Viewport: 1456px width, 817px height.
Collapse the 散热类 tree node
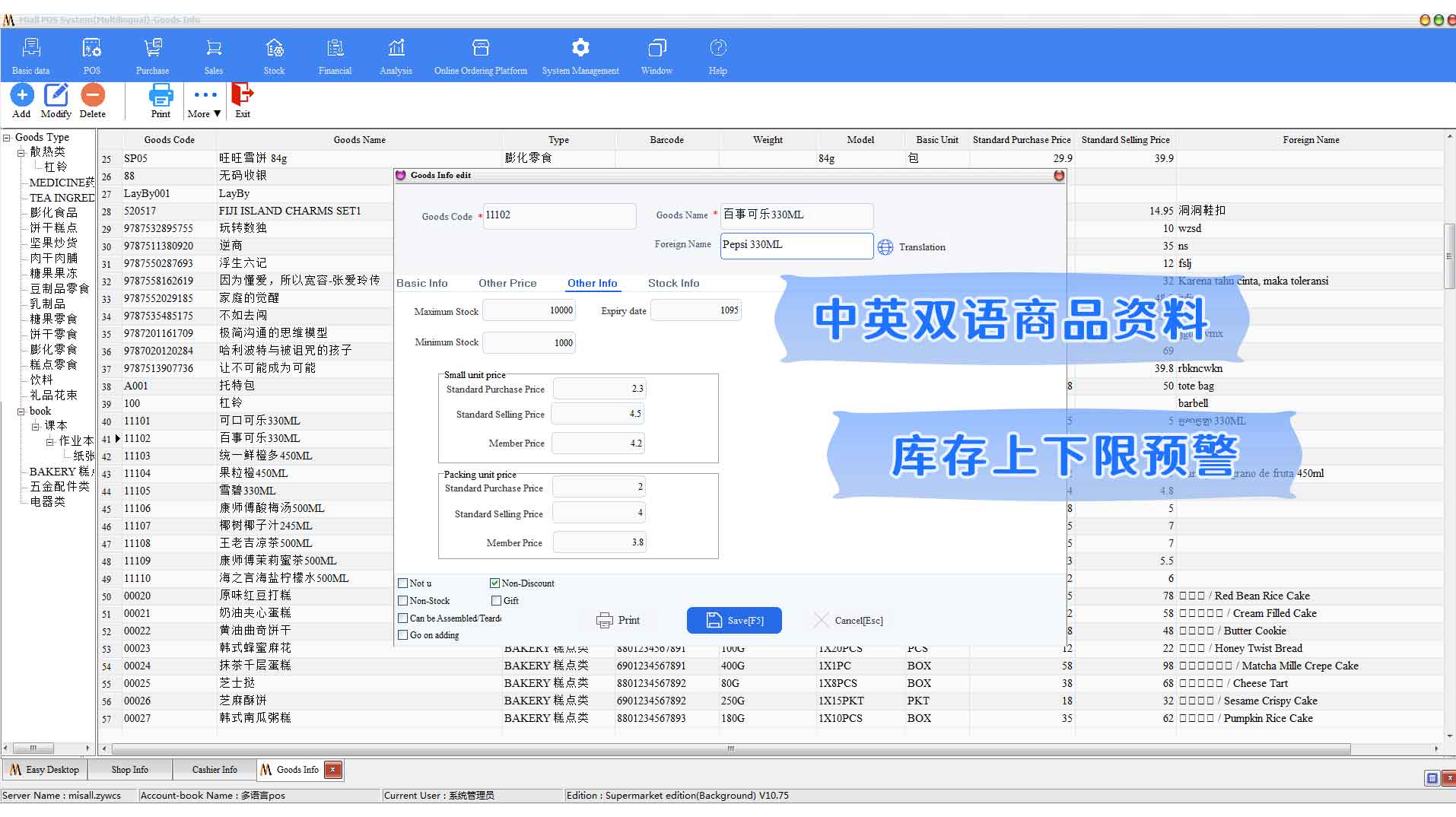[x=21, y=153]
